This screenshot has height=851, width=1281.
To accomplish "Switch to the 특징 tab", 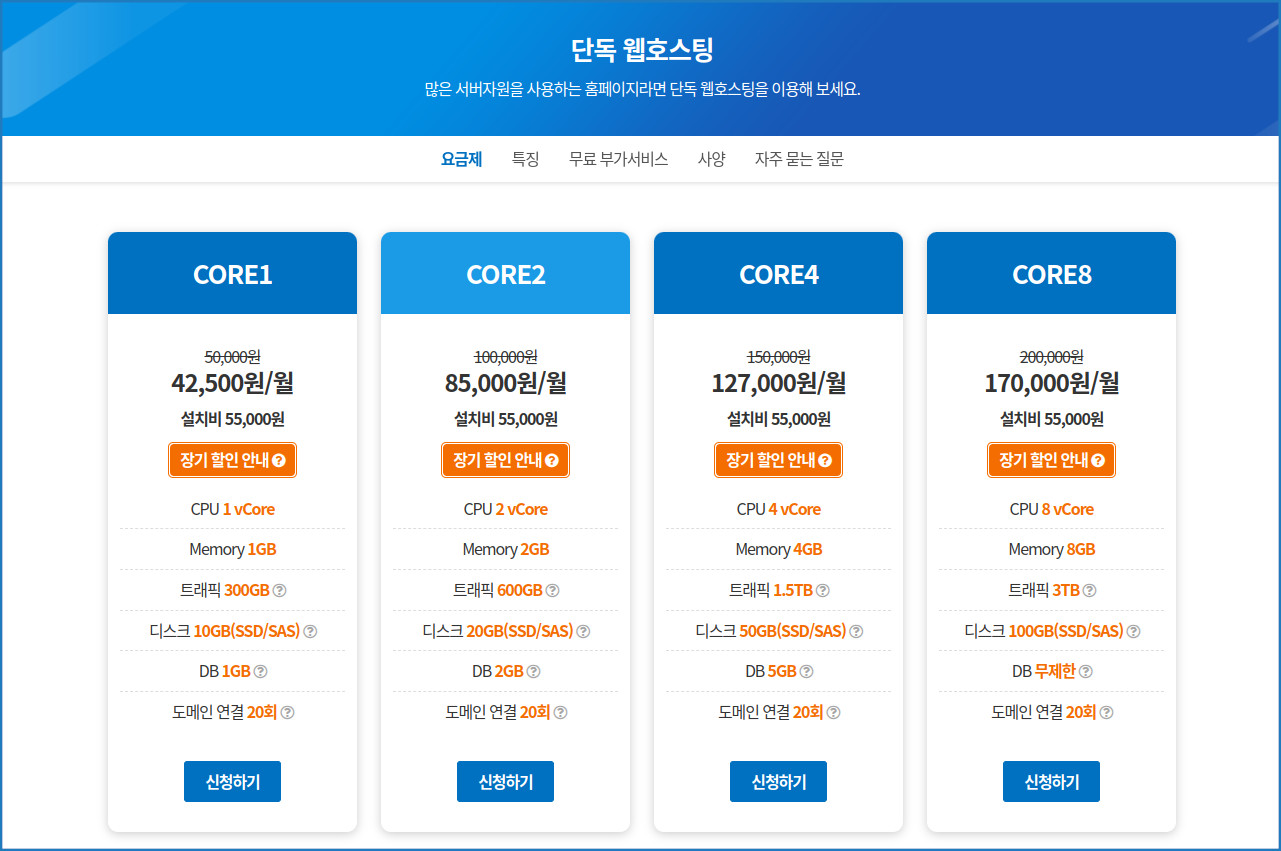I will [525, 159].
